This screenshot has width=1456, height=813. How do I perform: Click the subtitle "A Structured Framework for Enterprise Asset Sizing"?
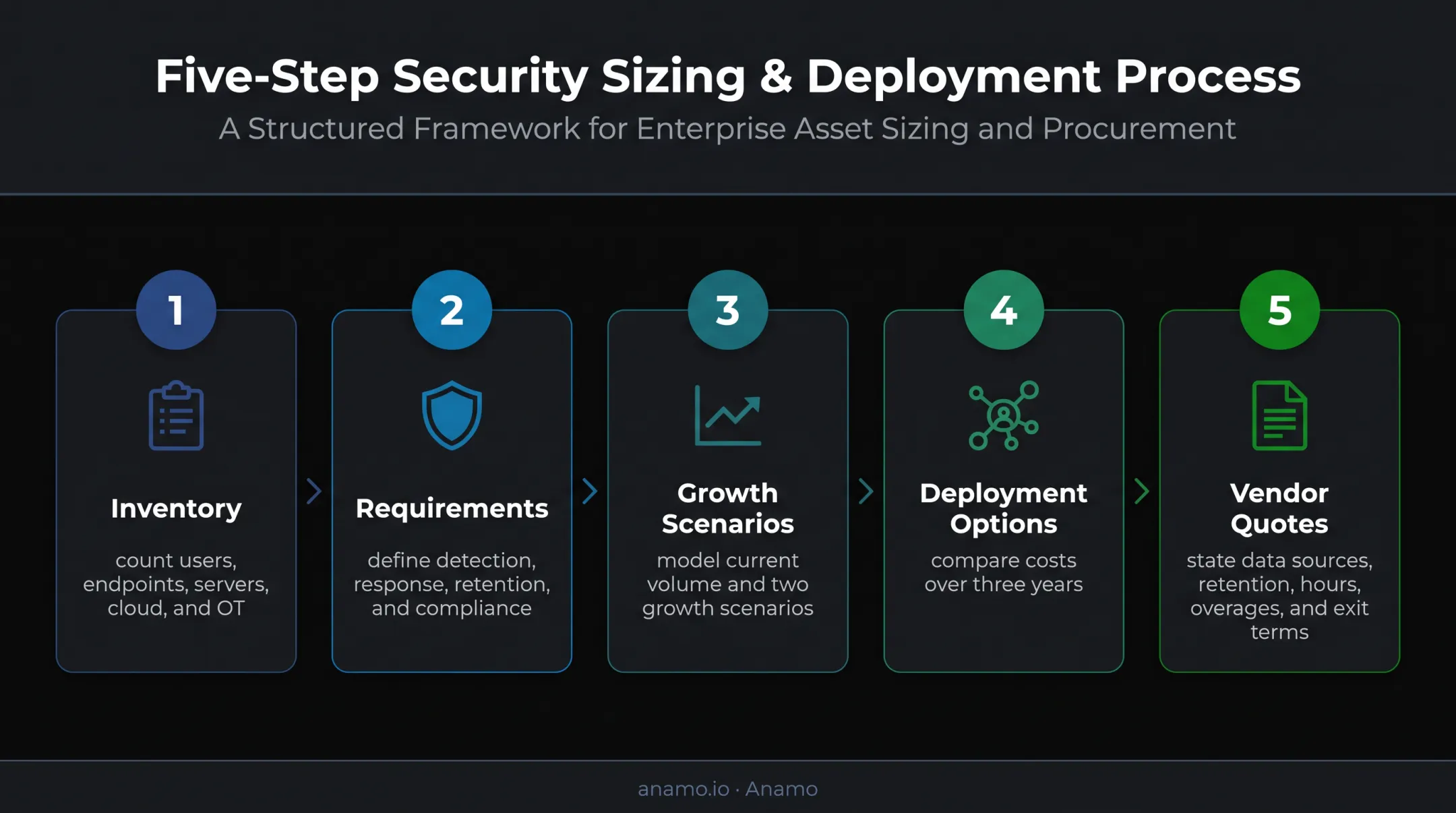(x=728, y=128)
